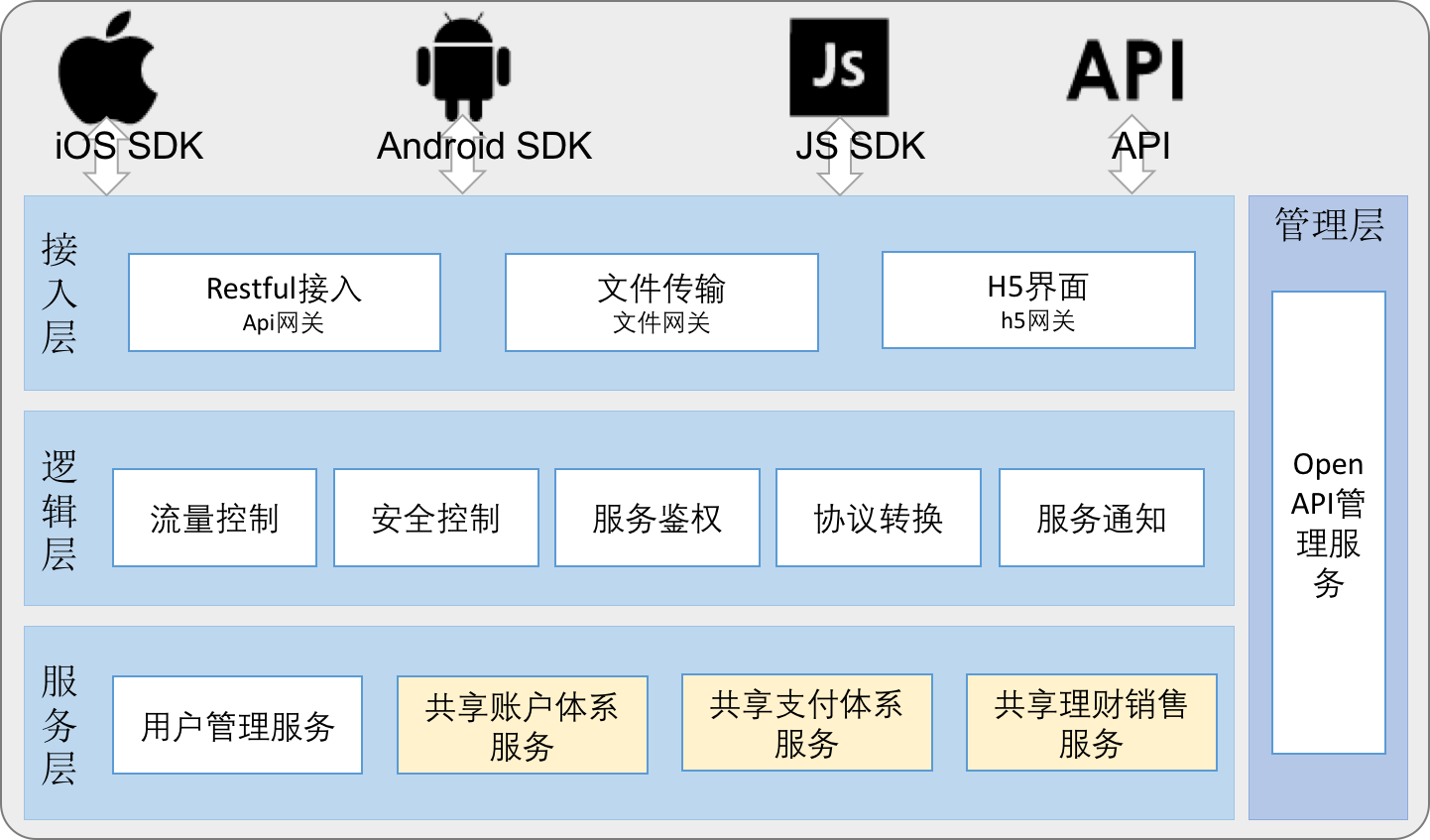
Task: Select the iOS SDK label
Action: pos(129,147)
